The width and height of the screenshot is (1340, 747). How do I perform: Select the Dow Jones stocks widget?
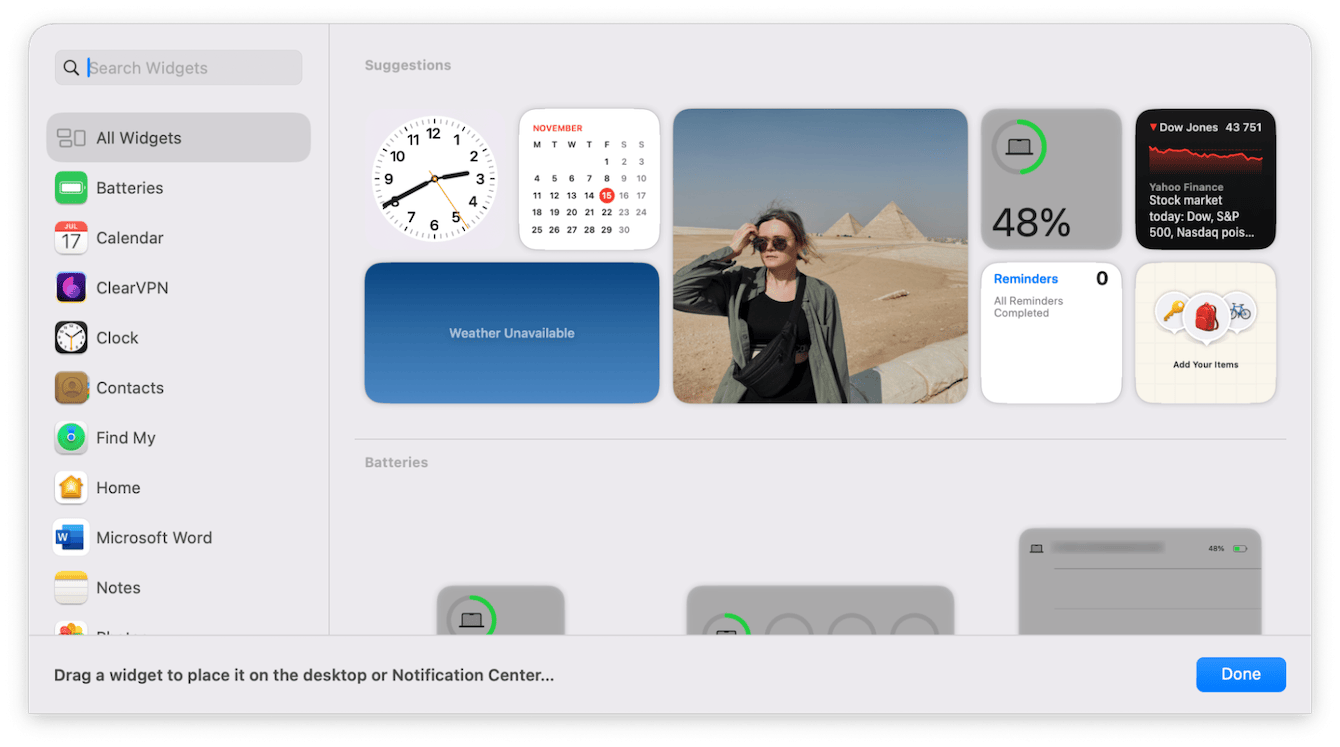click(x=1205, y=179)
